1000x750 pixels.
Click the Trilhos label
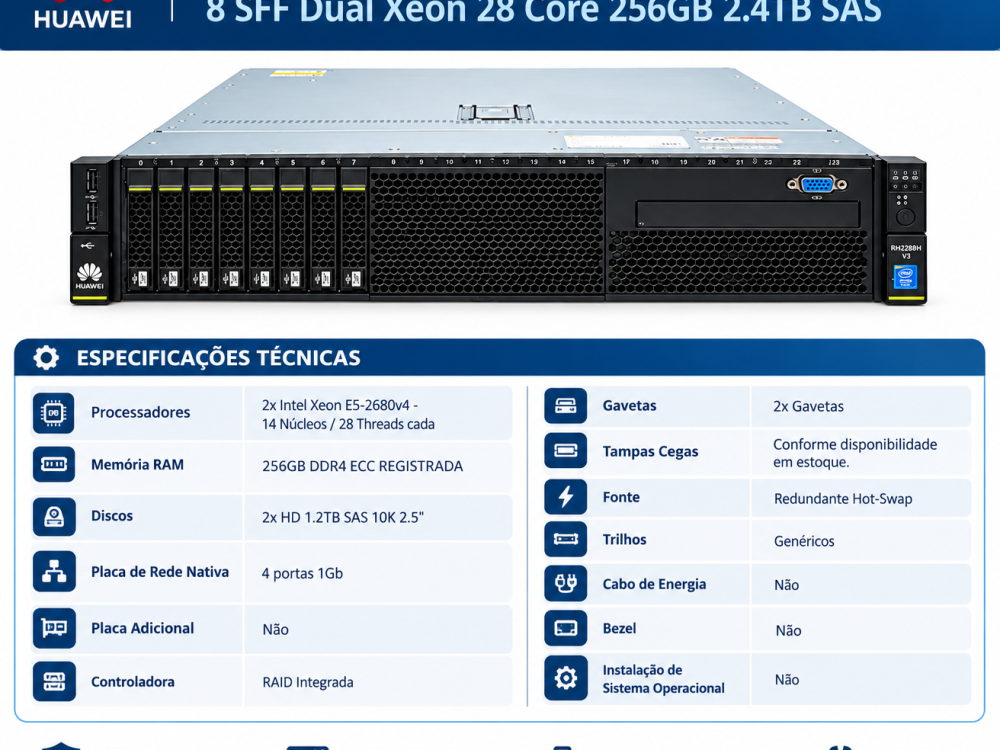[624, 540]
